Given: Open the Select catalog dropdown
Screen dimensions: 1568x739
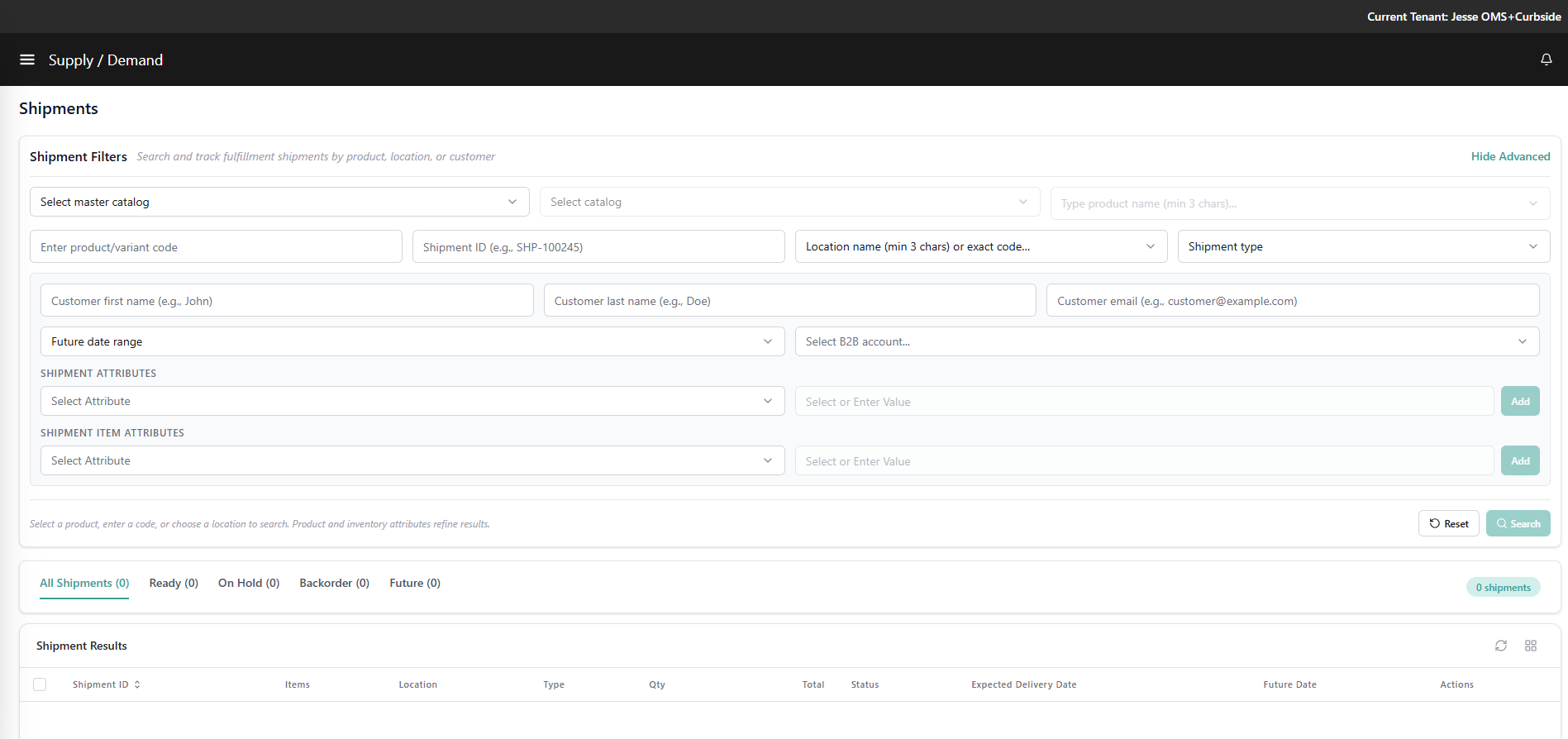Looking at the screenshot, I should pyautogui.click(x=789, y=202).
